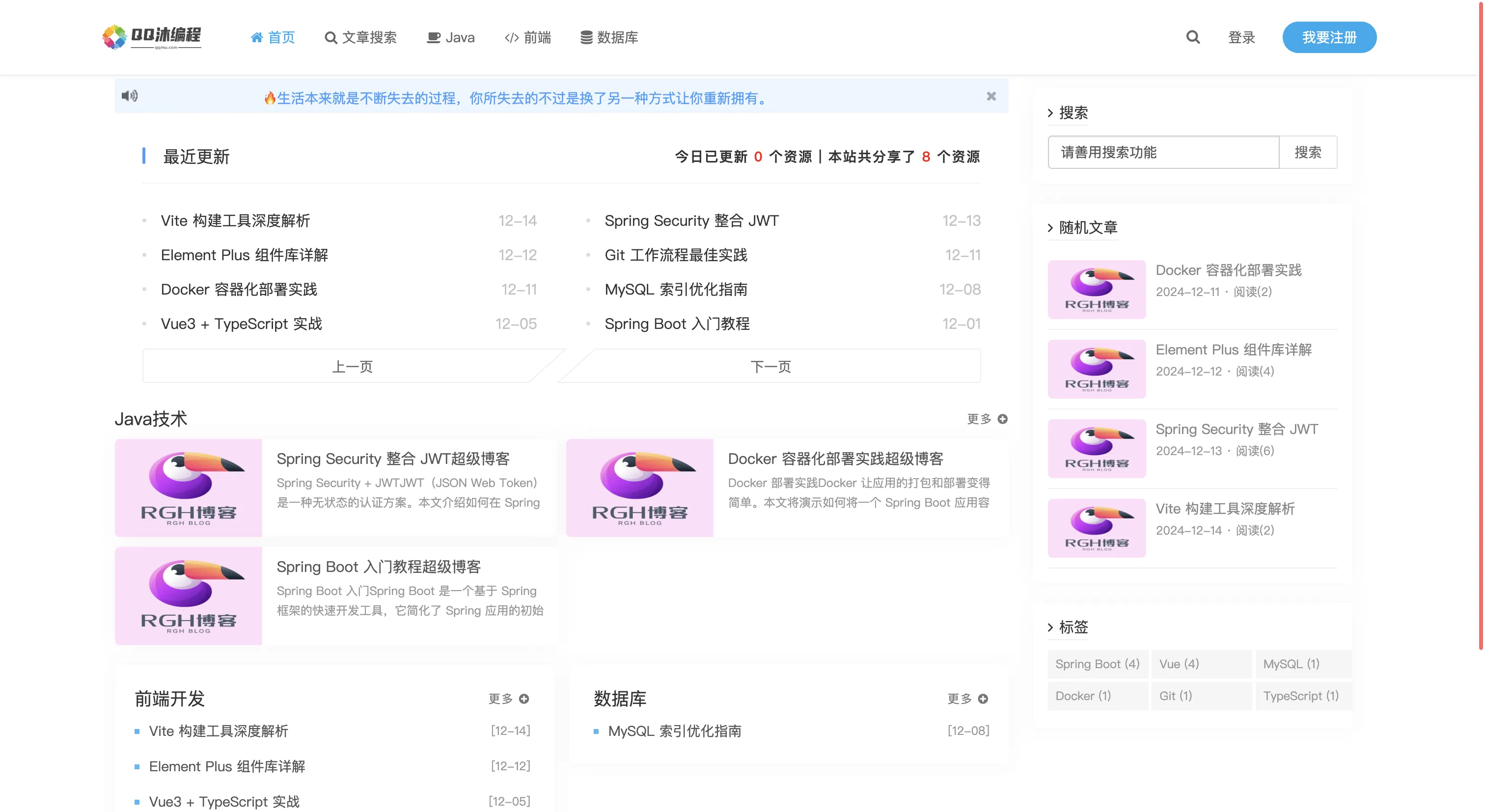This screenshot has width=1485, height=812.
Task: Click 更多 text in the 前端开发 section
Action: (500, 699)
